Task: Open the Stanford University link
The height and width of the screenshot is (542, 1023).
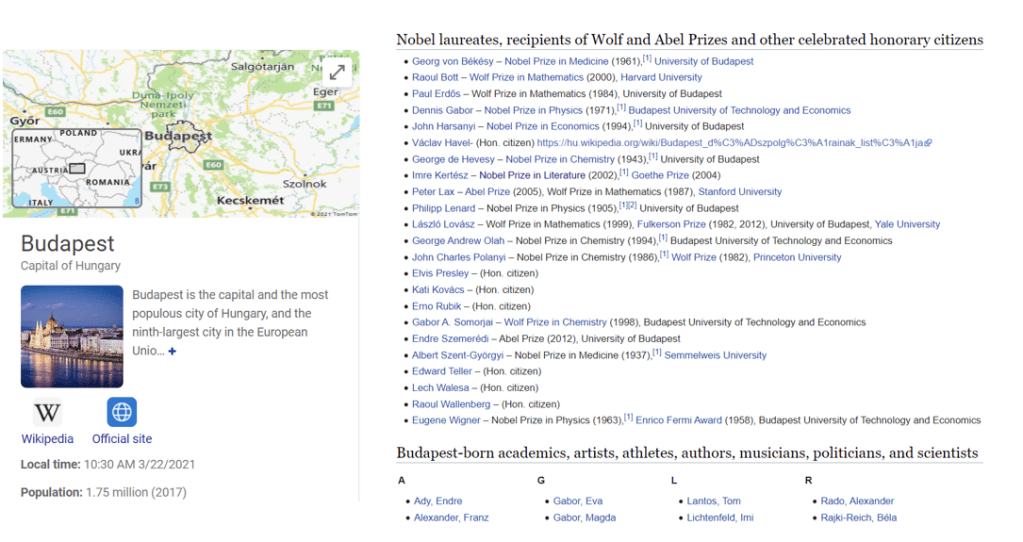Action: [739, 192]
